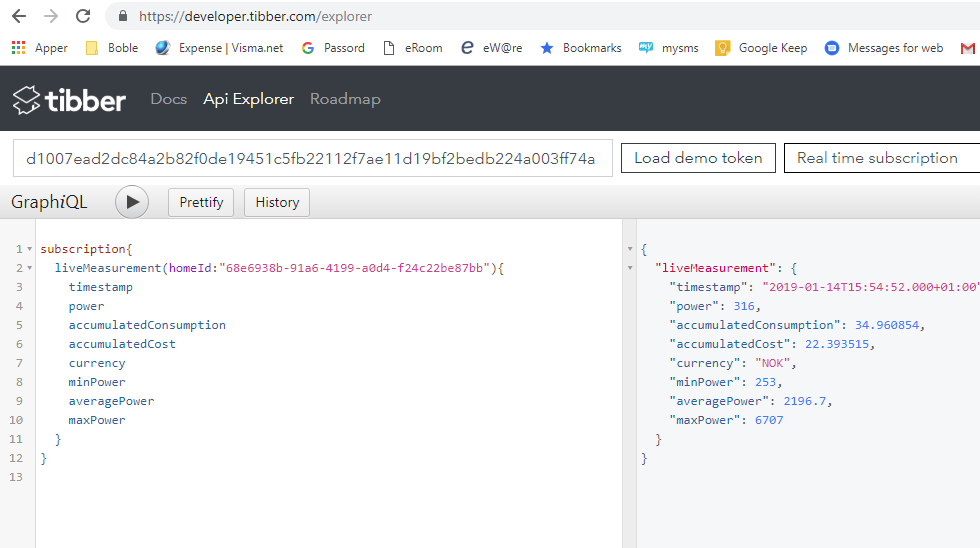Screen dimensions: 980x548
Task: Collapse the liveMeasurement block on line 2
Action: click(x=30, y=268)
